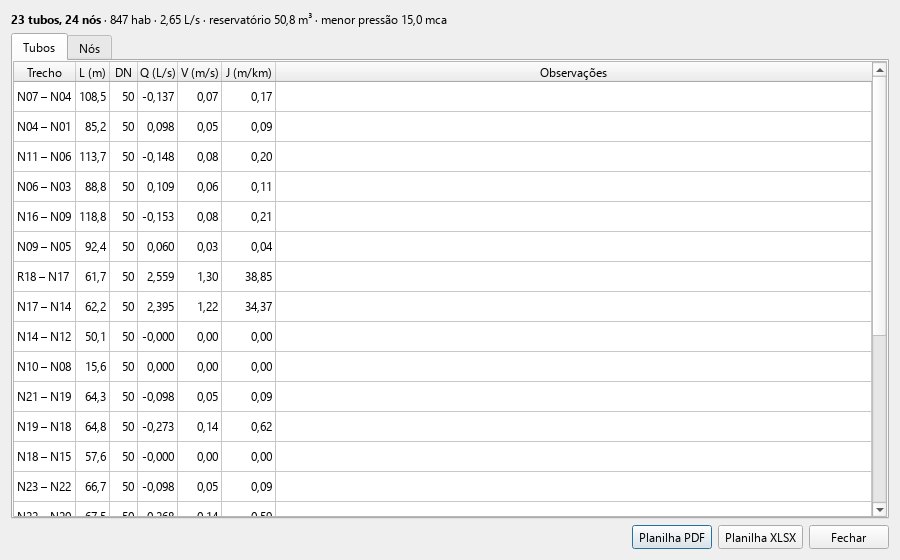Click flow cell -0,137

(x=157, y=96)
